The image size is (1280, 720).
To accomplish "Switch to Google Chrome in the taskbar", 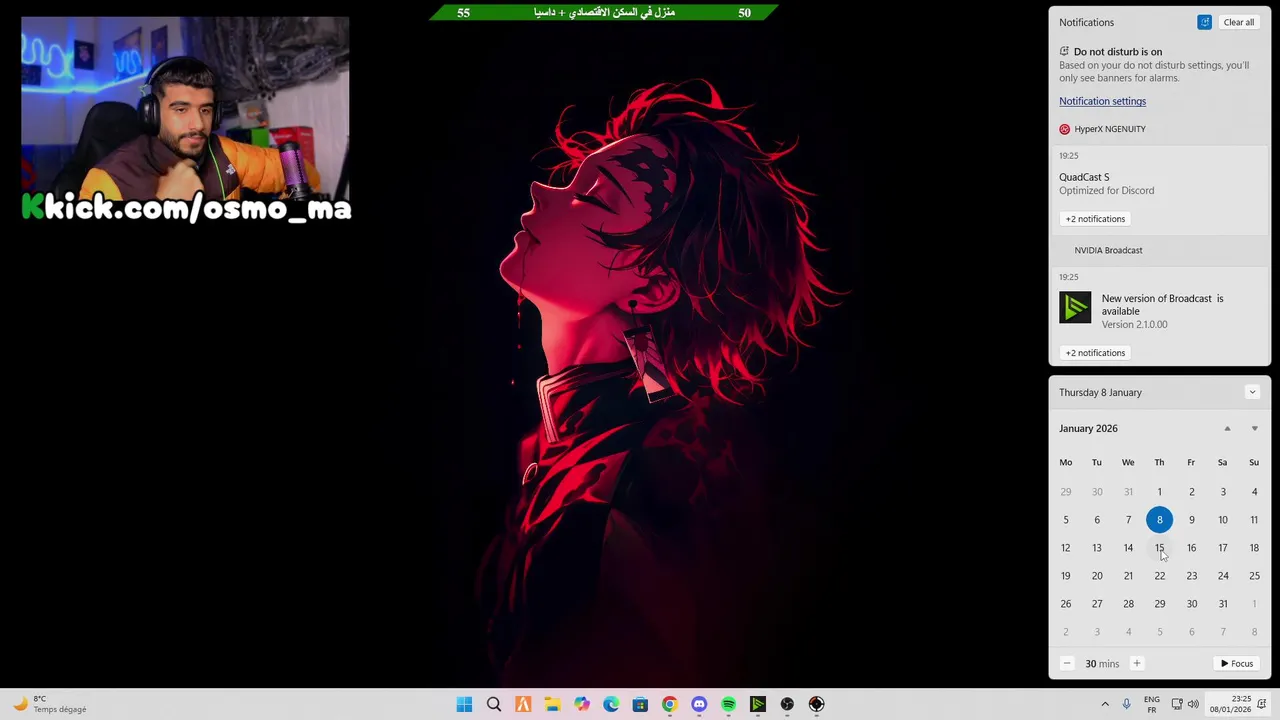I will point(670,704).
